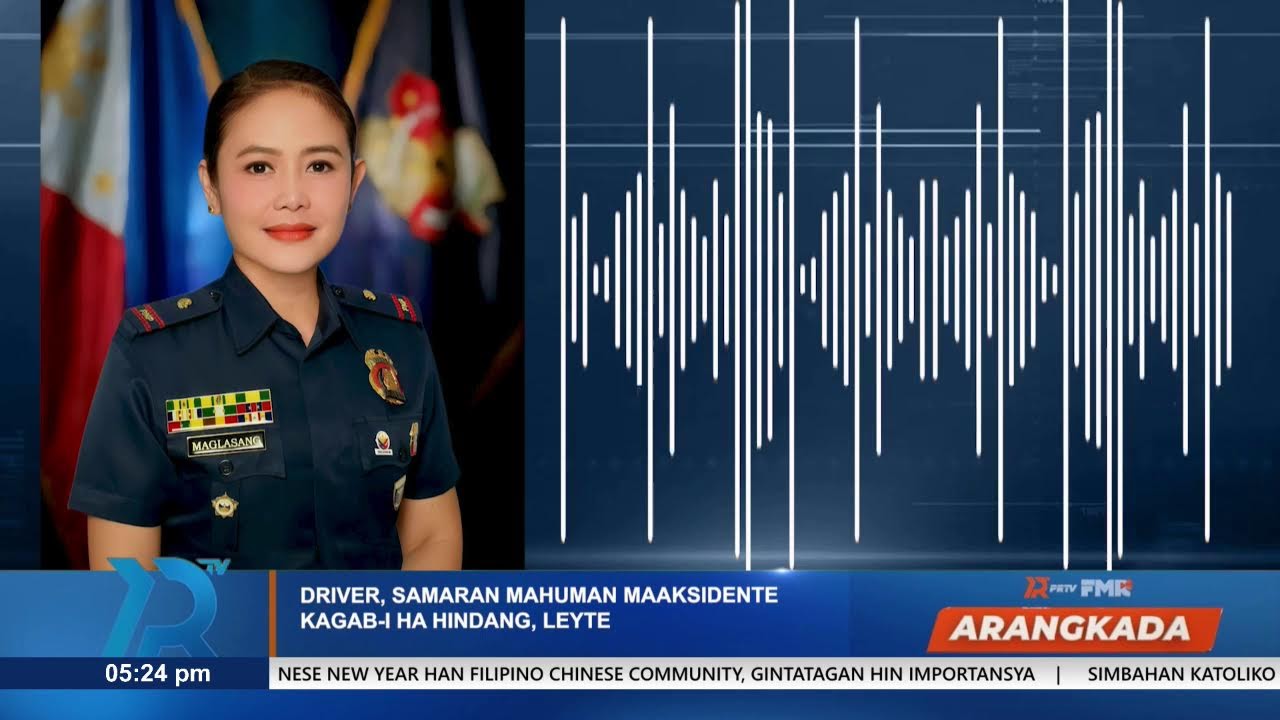Screen dimensions: 1280x720
Task: Click the gold police badge on uniform
Action: (384, 376)
